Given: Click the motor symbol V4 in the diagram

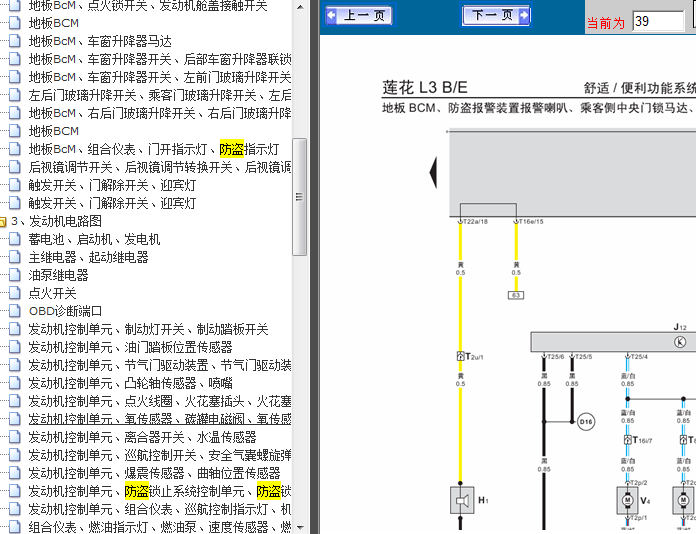Looking at the screenshot, I should 627,500.
